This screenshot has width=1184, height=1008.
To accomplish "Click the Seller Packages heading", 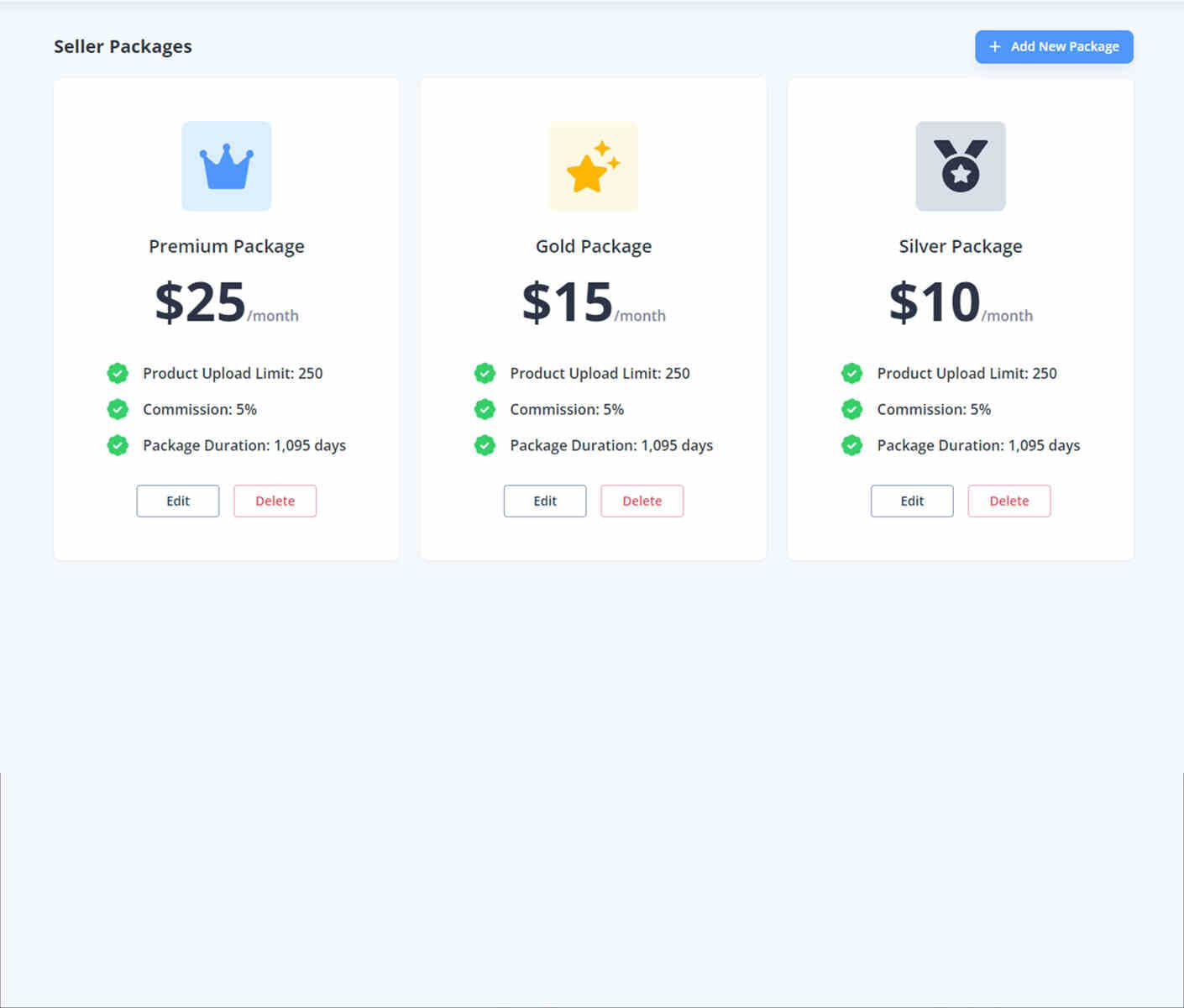I will 123,46.
